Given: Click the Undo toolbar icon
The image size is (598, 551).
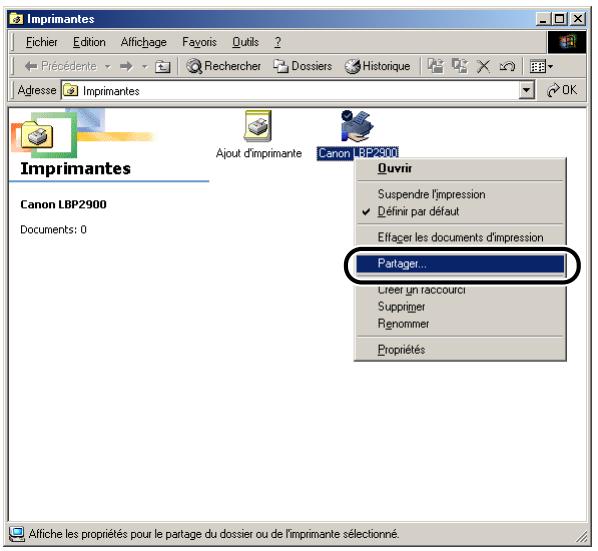Looking at the screenshot, I should (x=507, y=66).
